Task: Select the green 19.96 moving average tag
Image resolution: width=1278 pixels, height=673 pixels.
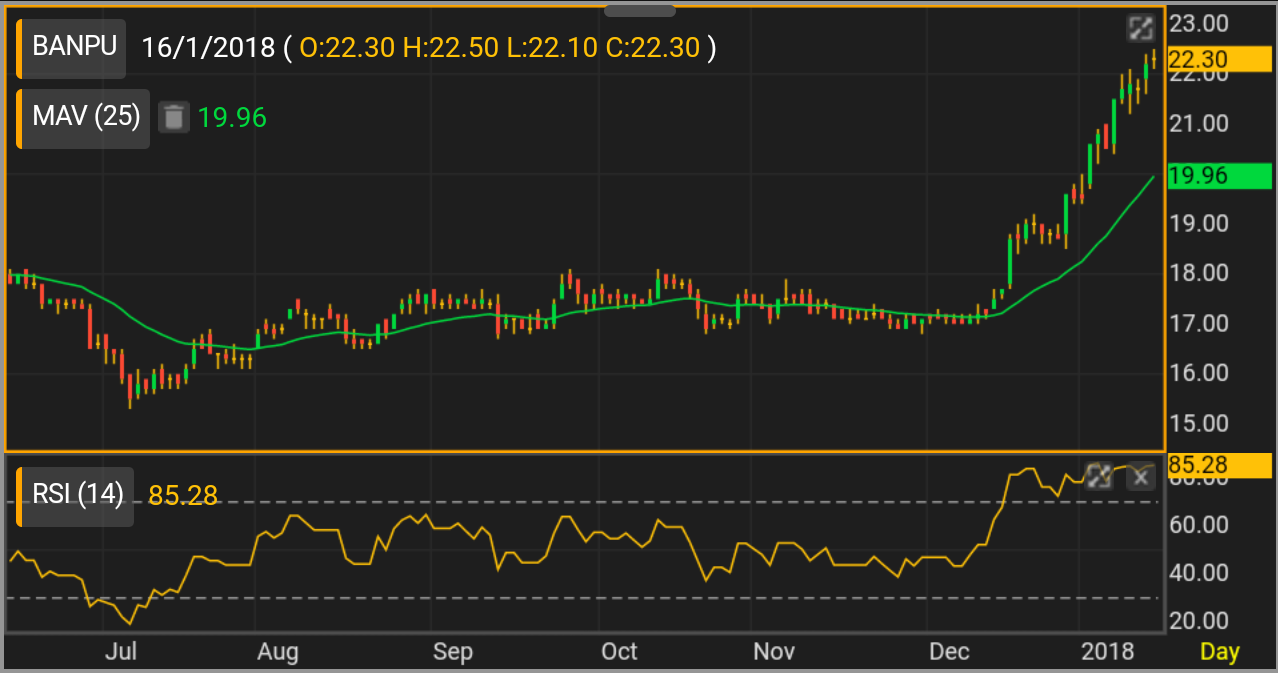Action: click(x=1220, y=176)
